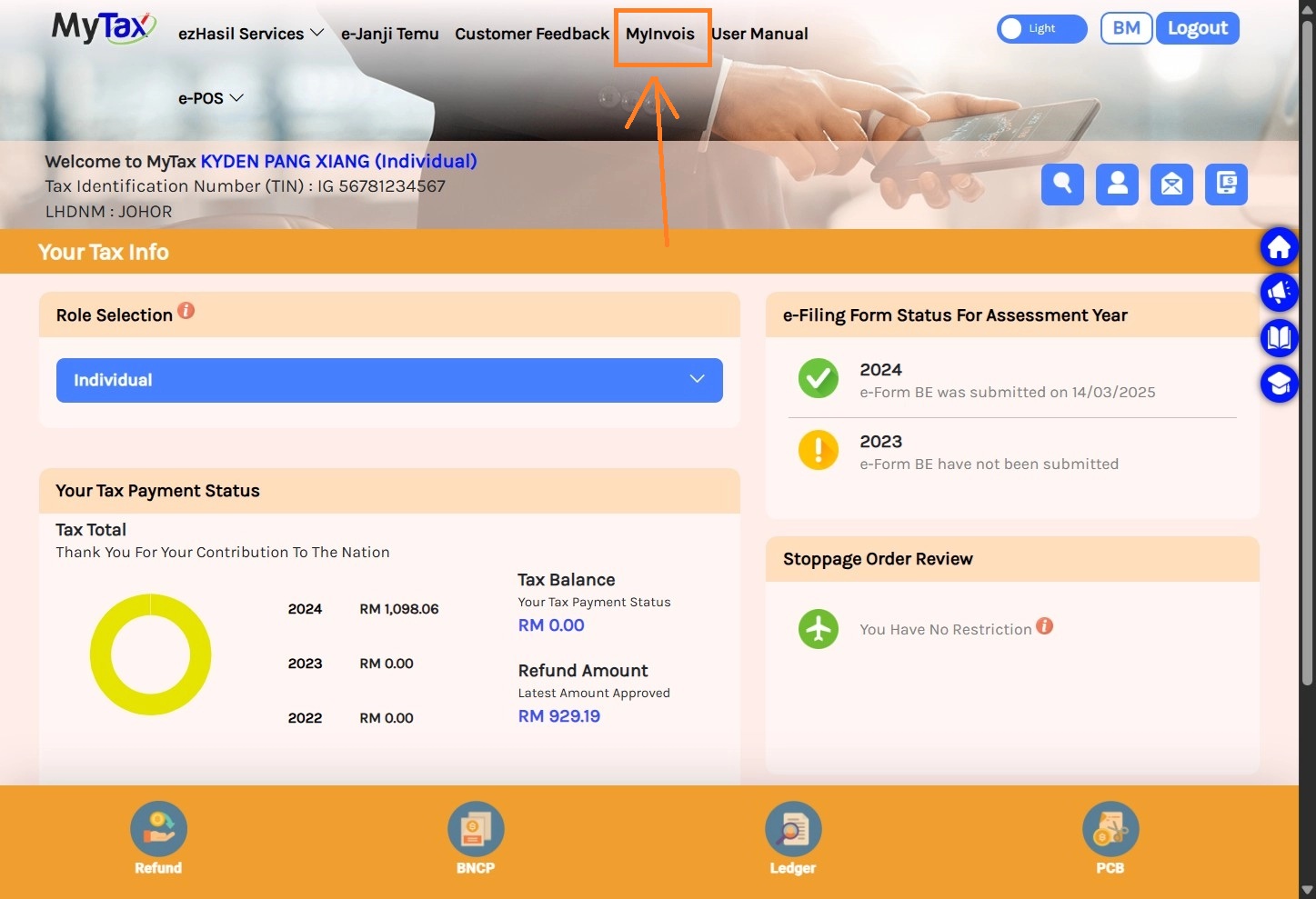The height and width of the screenshot is (899, 1316).
Task: Open the mail inbox envelope icon
Action: (x=1171, y=185)
